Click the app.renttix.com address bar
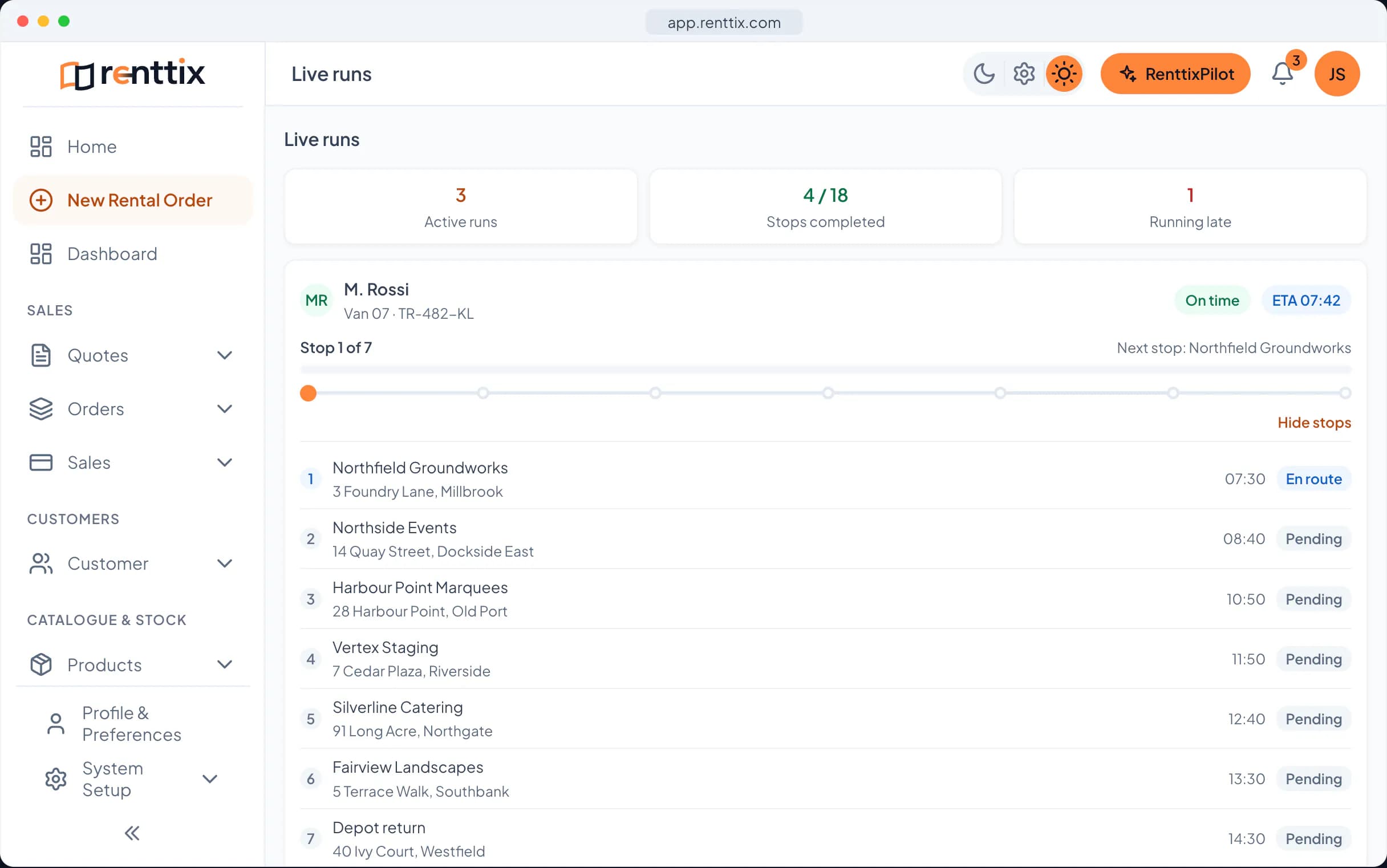The image size is (1387, 868). [x=724, y=22]
